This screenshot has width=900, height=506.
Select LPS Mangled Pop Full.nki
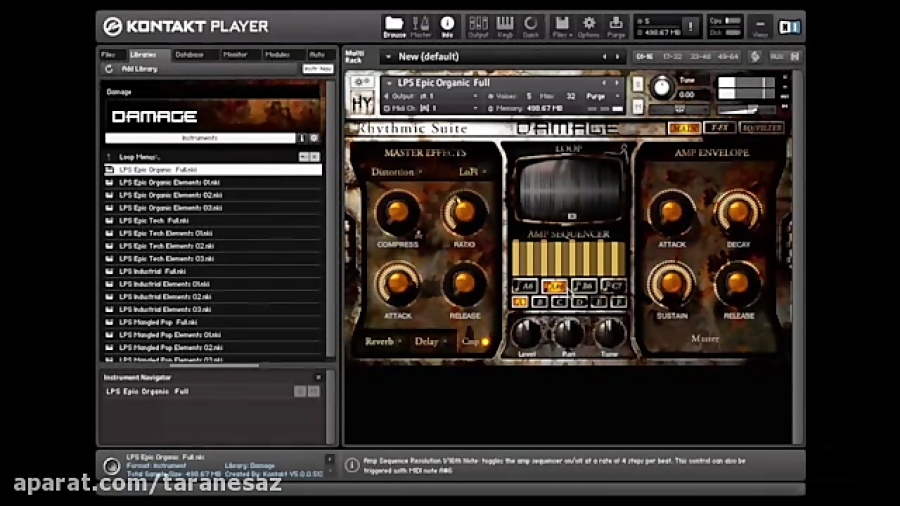[x=212, y=322]
